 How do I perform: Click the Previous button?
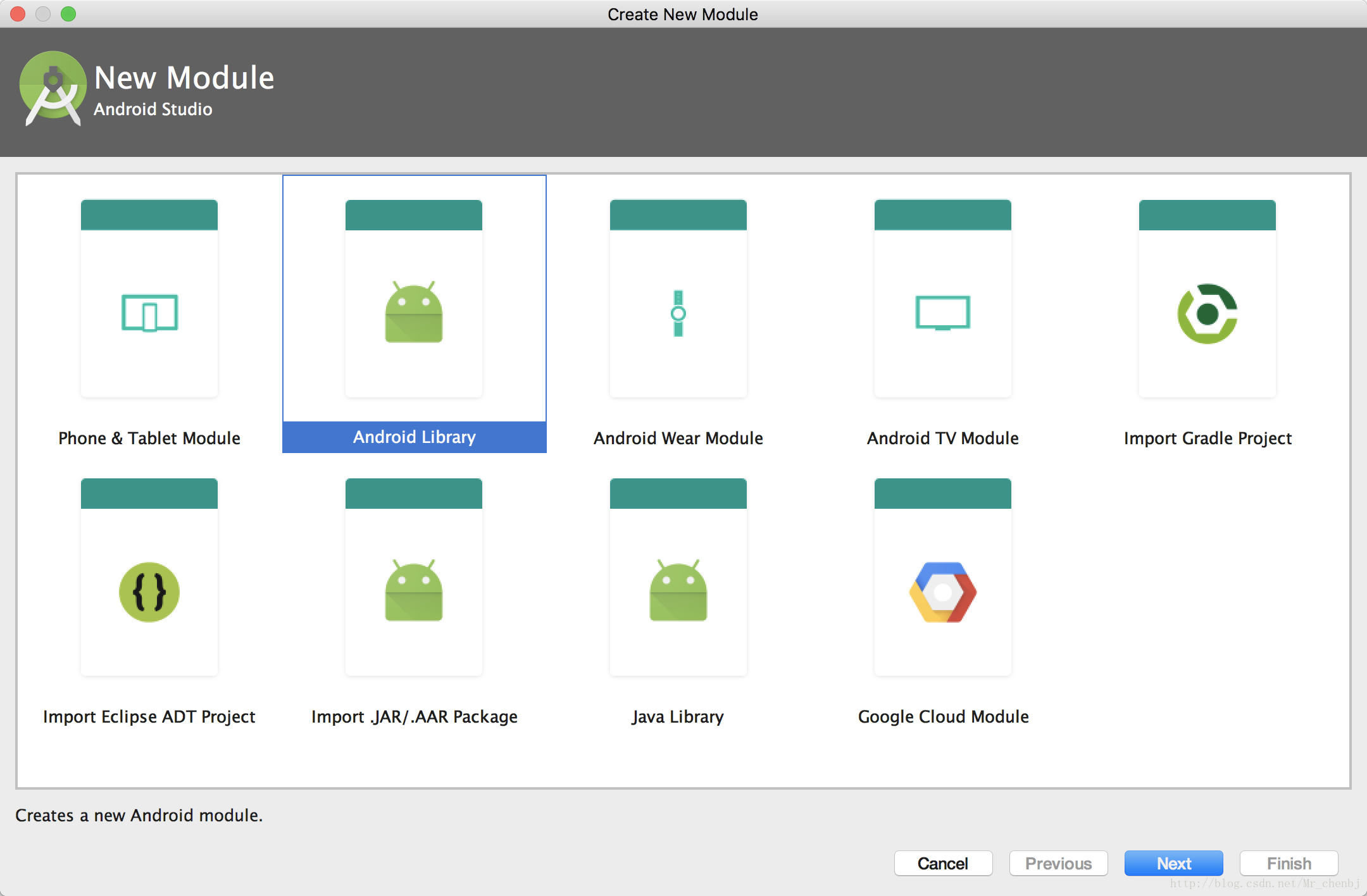[x=1058, y=863]
